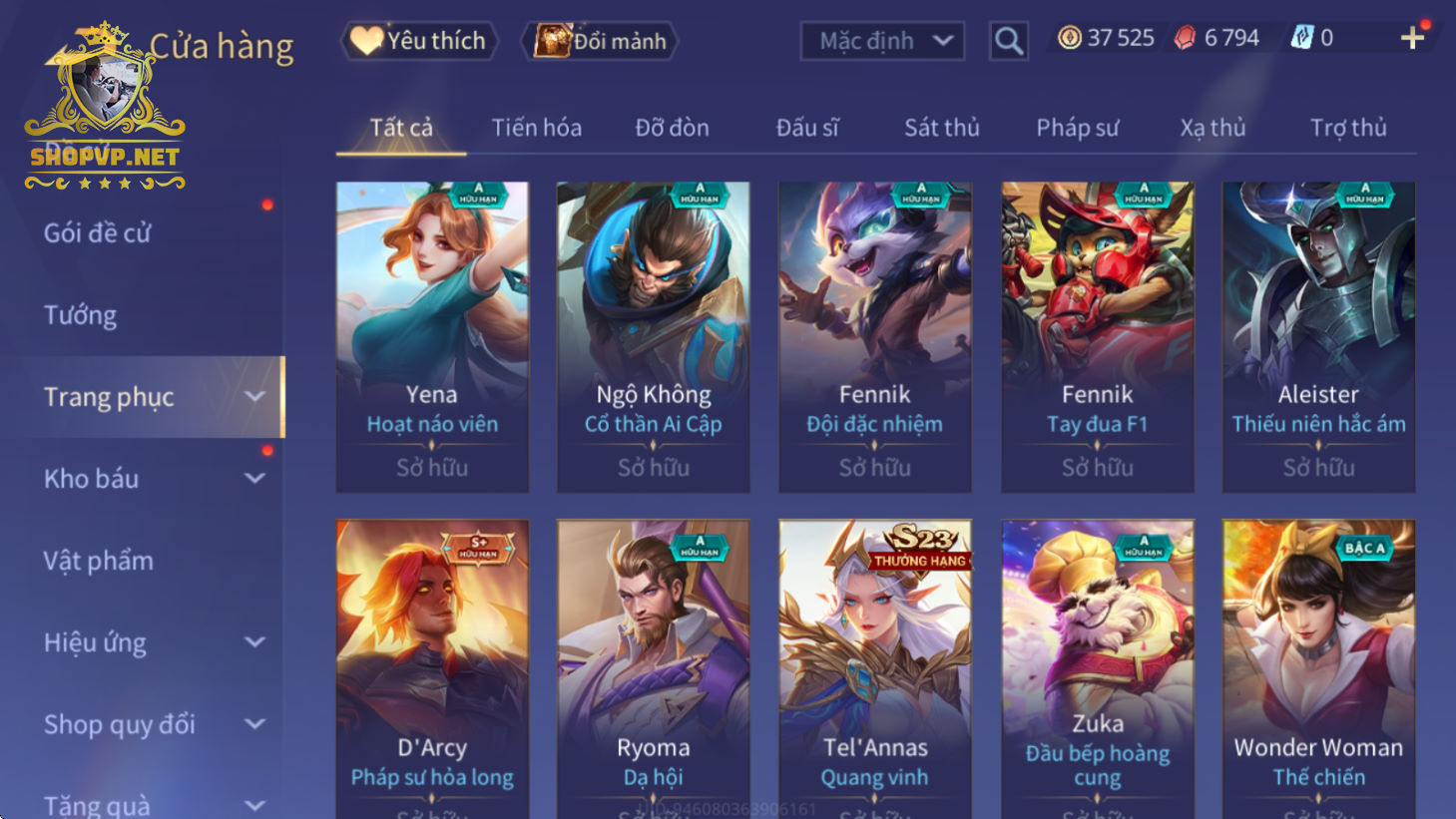The width and height of the screenshot is (1456, 819).
Task: Open Yena Hoạt náo viên skin card
Action: [x=432, y=337]
